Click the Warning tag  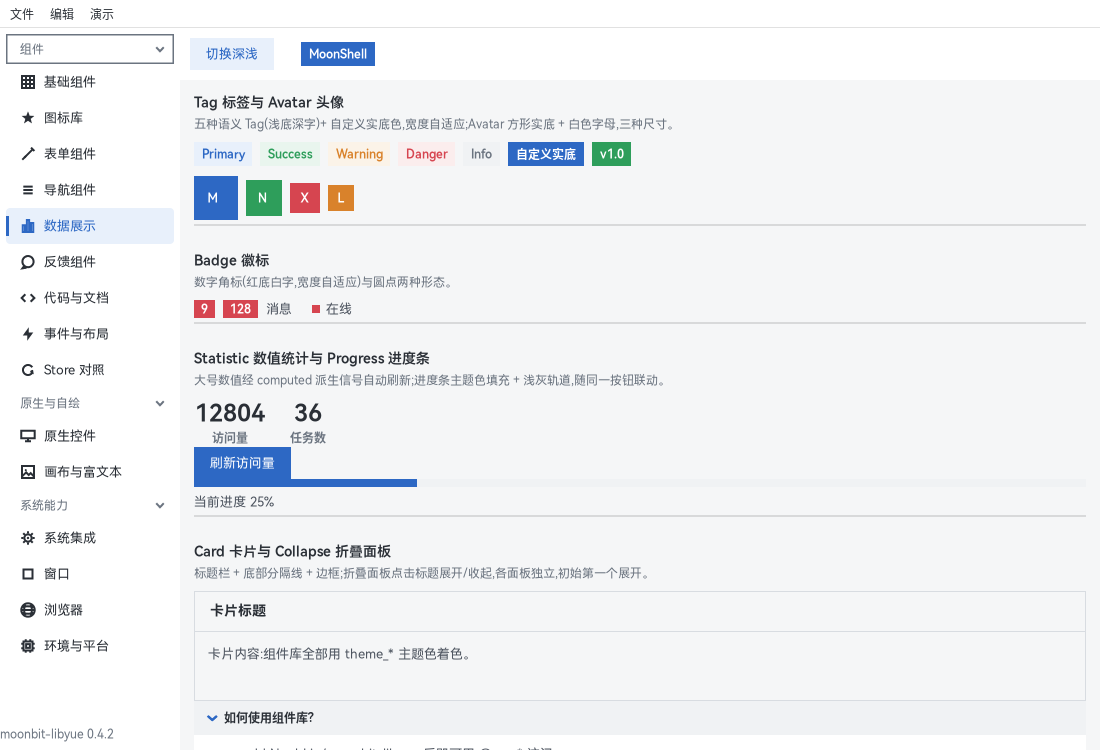pos(359,154)
